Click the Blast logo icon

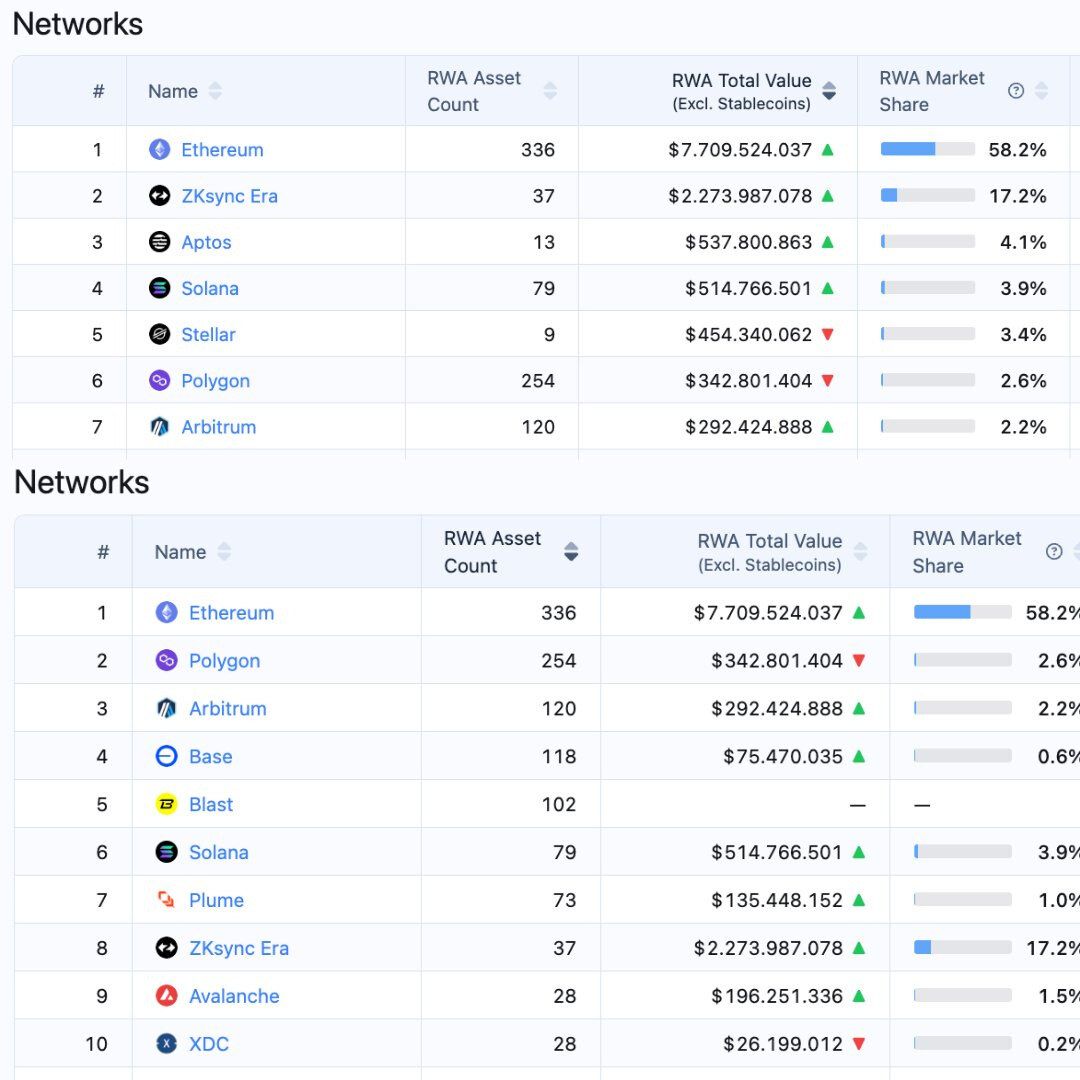point(167,804)
